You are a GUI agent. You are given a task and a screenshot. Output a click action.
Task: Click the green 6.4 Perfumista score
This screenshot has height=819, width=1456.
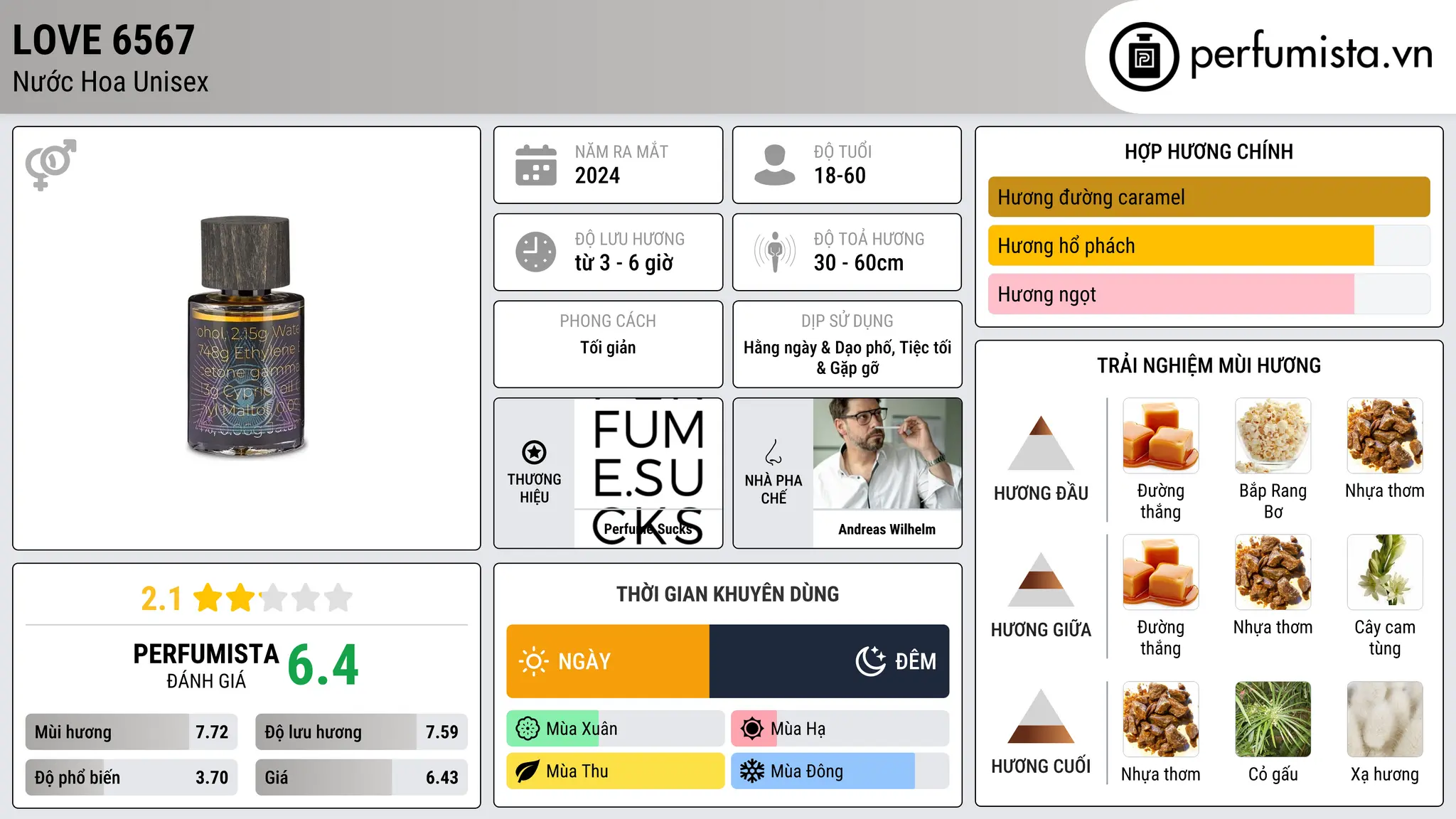[323, 665]
